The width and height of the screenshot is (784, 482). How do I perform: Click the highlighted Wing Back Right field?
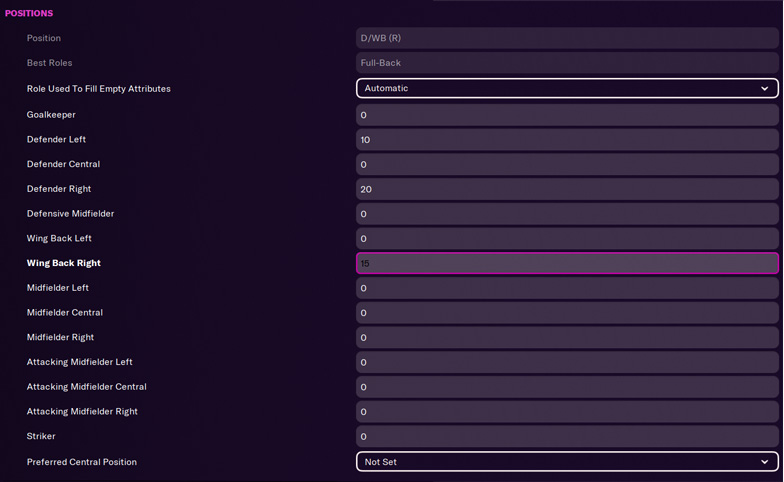click(x=567, y=263)
